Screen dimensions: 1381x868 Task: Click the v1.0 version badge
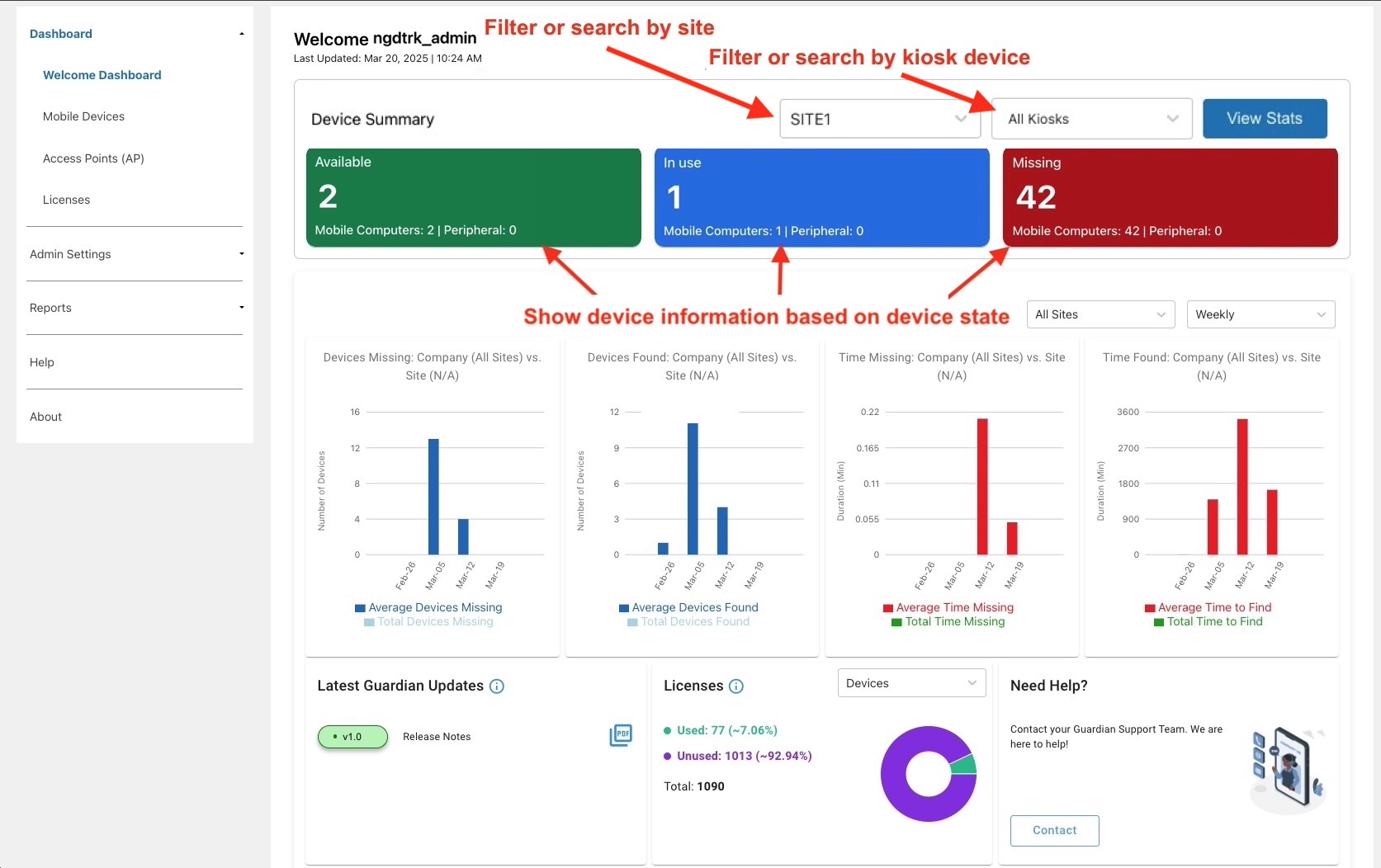click(352, 737)
